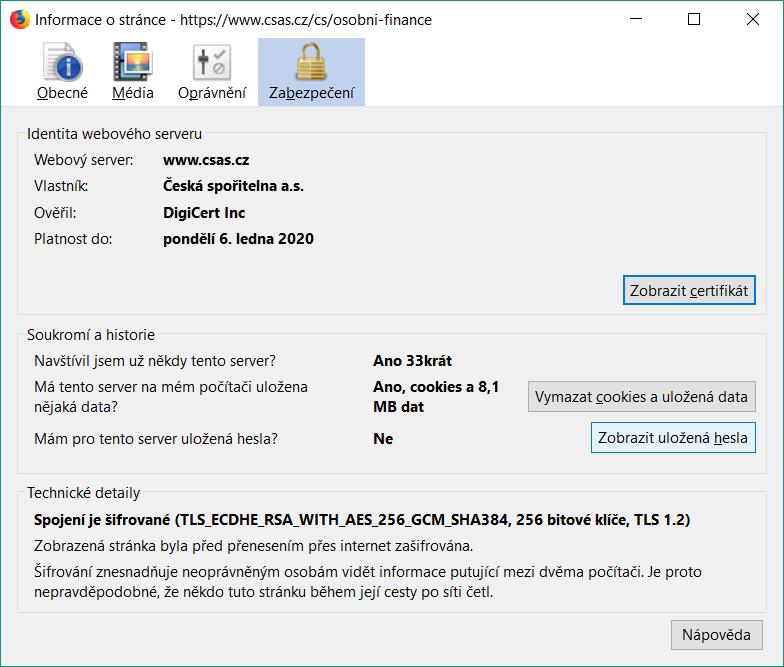Click the Ověřil label

(x=55, y=213)
